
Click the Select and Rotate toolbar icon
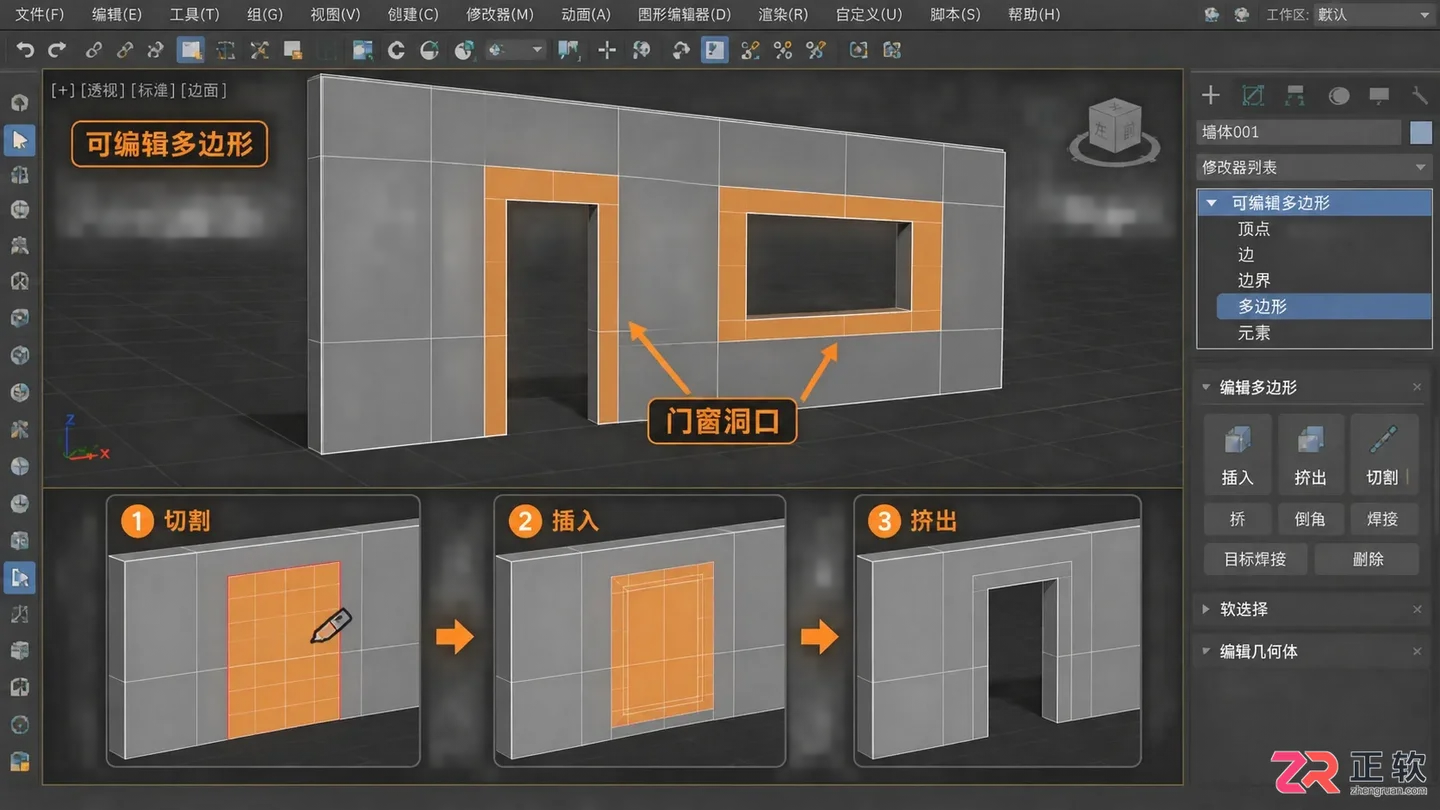396,50
